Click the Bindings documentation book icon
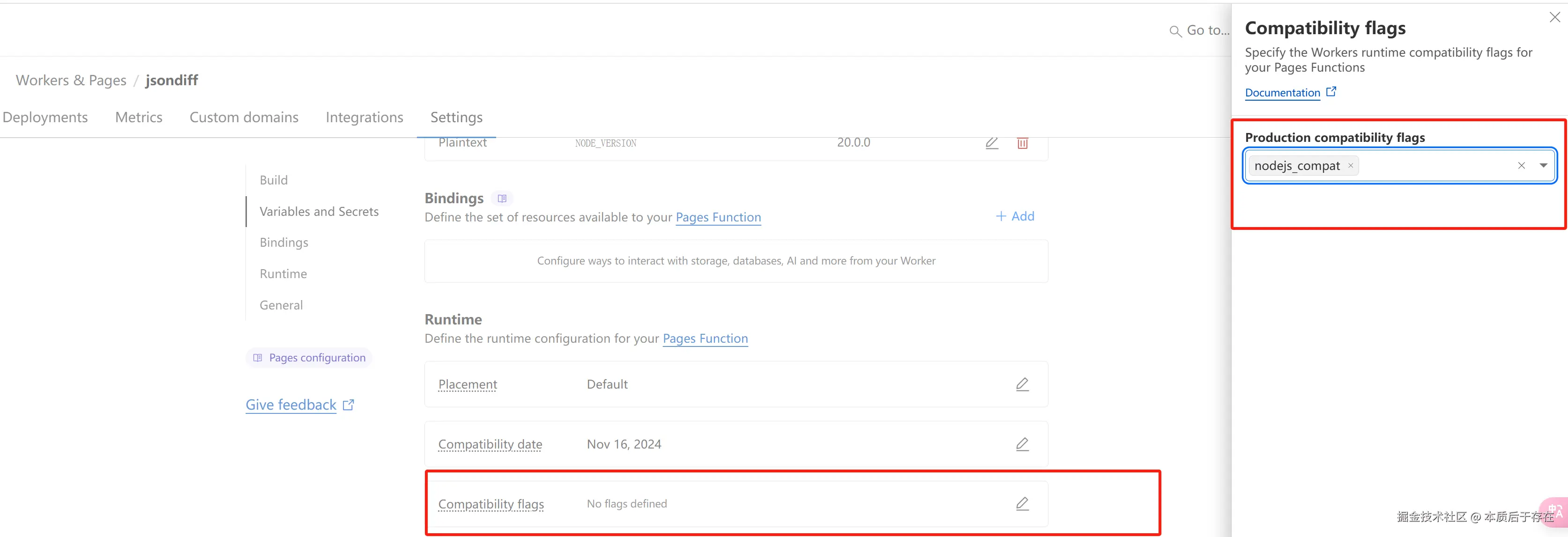 pyautogui.click(x=502, y=198)
